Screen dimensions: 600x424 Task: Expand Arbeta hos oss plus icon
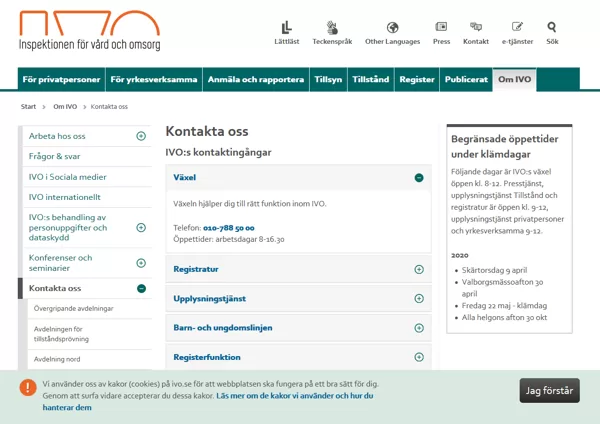141,136
